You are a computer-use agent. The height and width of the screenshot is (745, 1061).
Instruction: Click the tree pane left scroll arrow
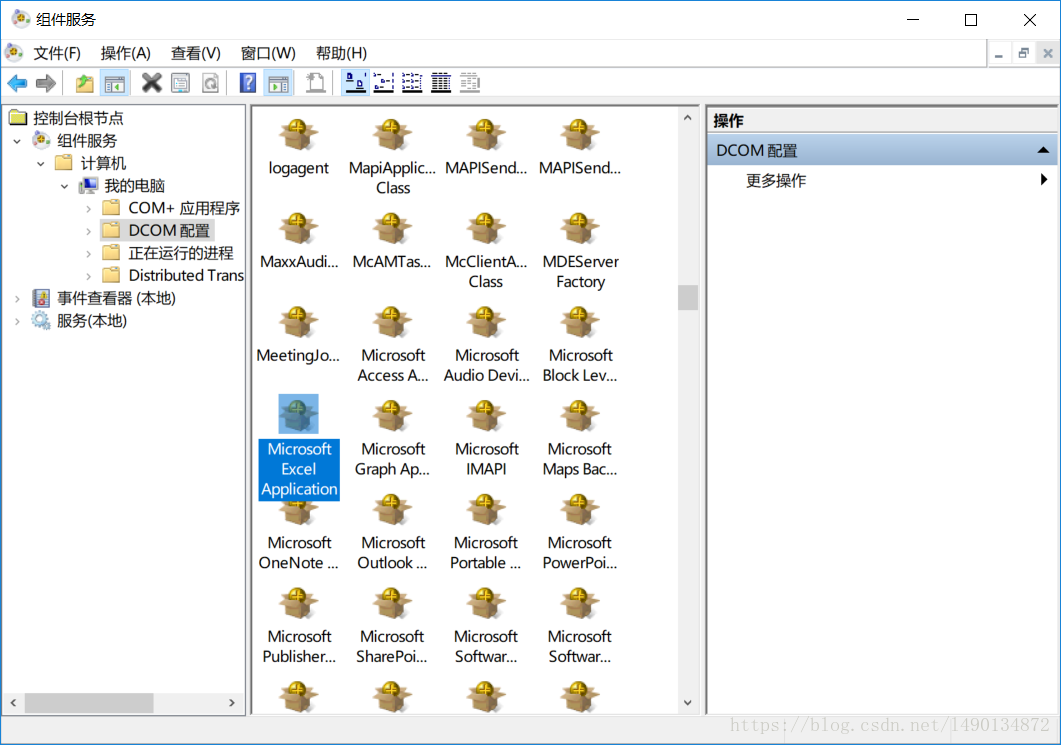point(14,702)
